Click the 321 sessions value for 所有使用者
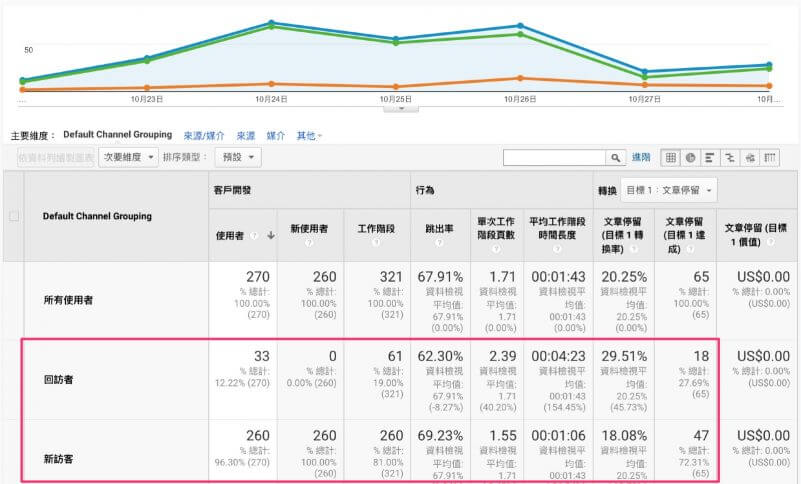Screen dimensions: 801x484 (391, 277)
